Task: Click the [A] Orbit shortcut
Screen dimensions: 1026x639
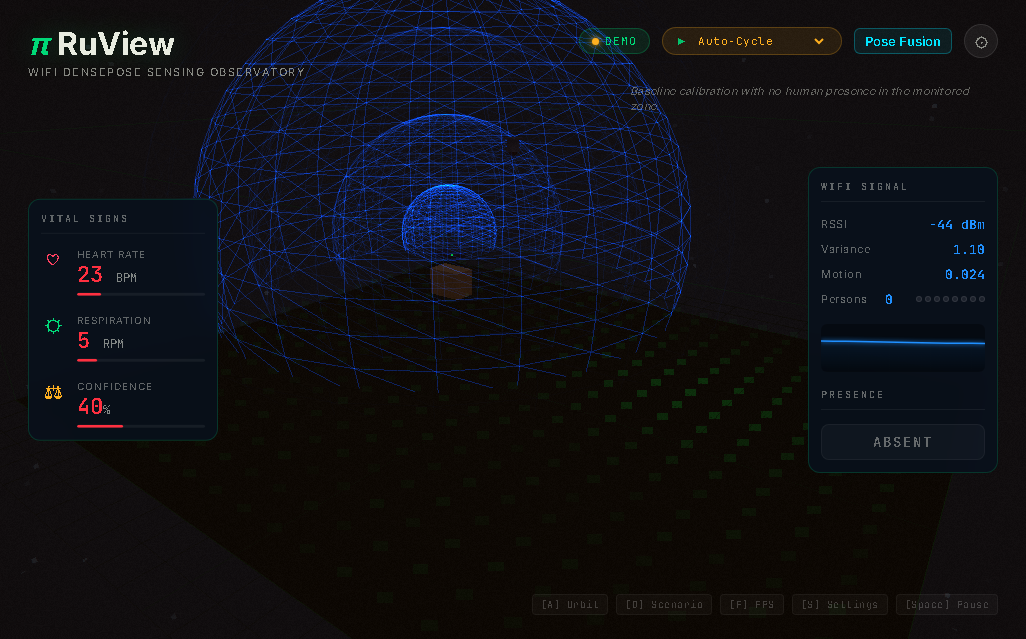Action: click(x=569, y=604)
